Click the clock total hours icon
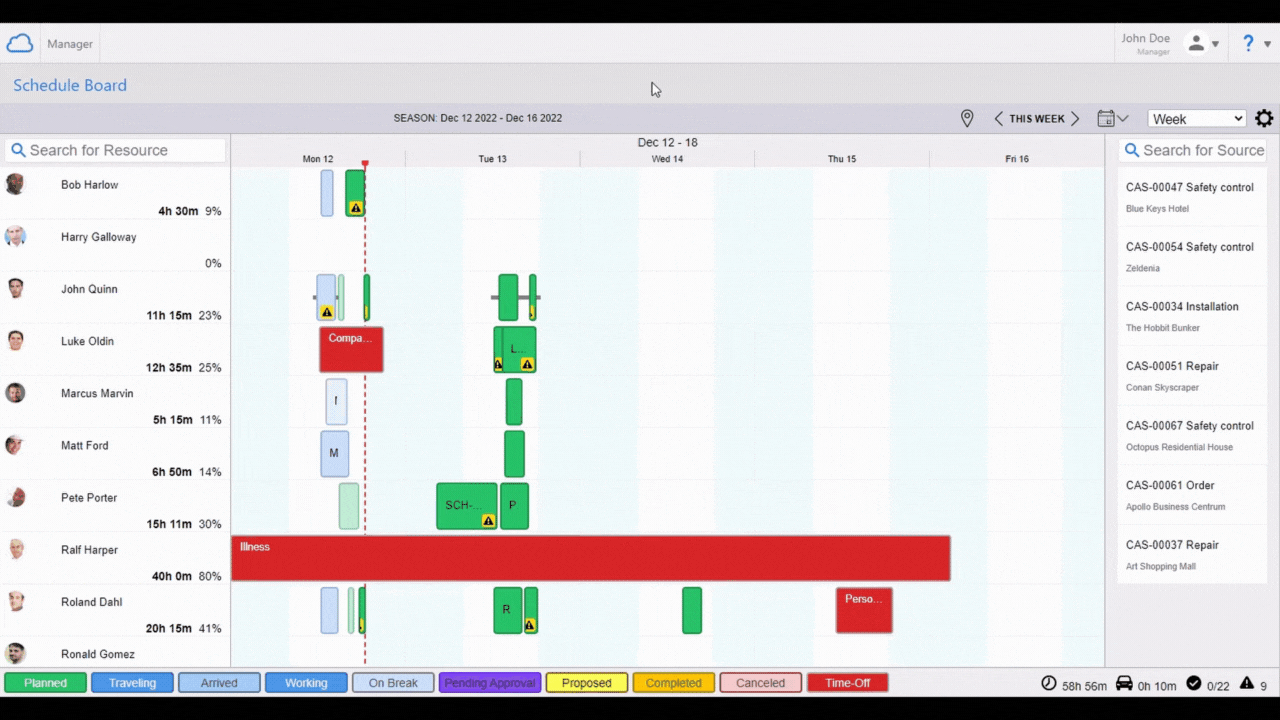This screenshot has height=720, width=1280. [x=1049, y=683]
